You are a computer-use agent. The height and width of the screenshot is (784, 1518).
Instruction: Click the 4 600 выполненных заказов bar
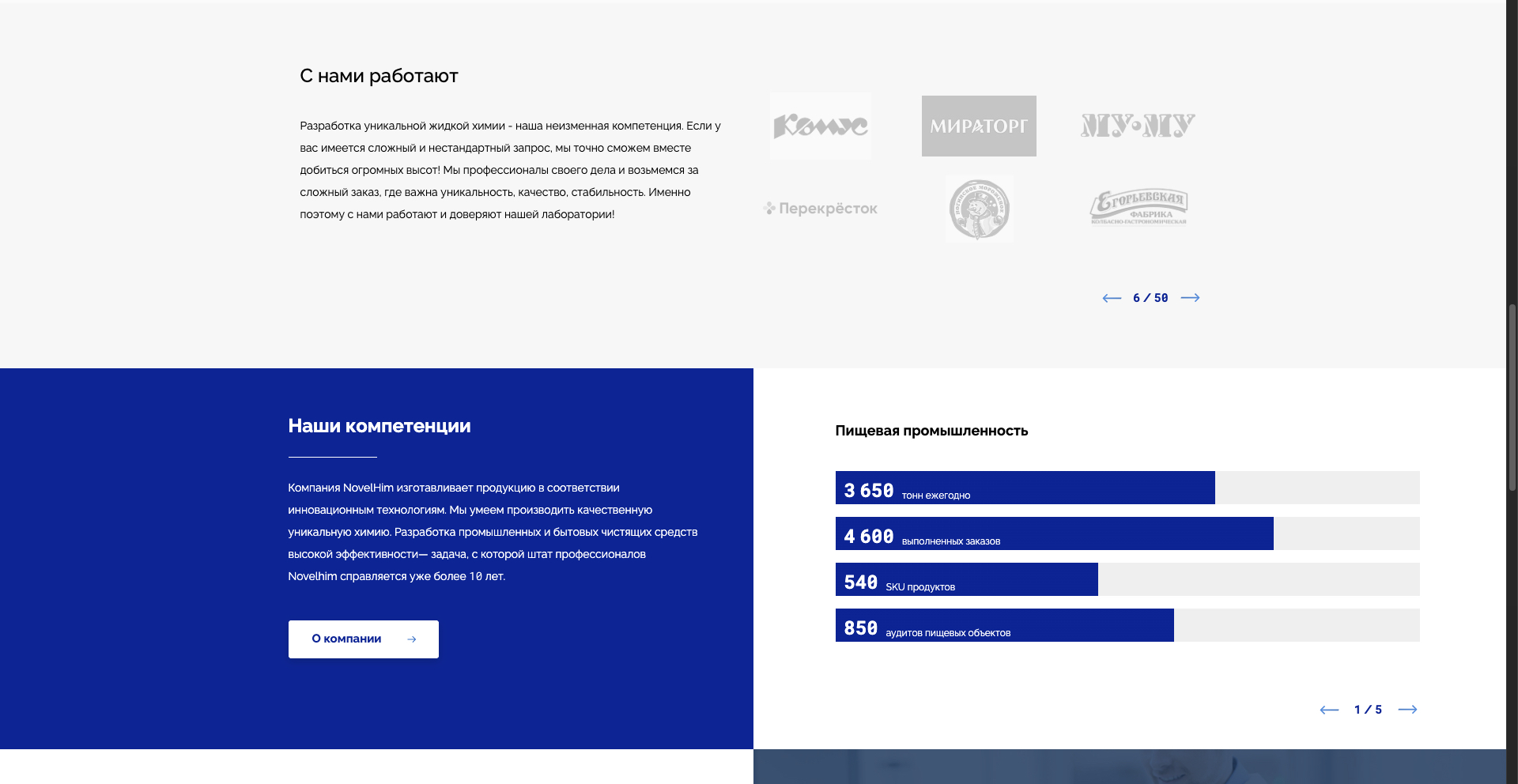click(x=1127, y=533)
